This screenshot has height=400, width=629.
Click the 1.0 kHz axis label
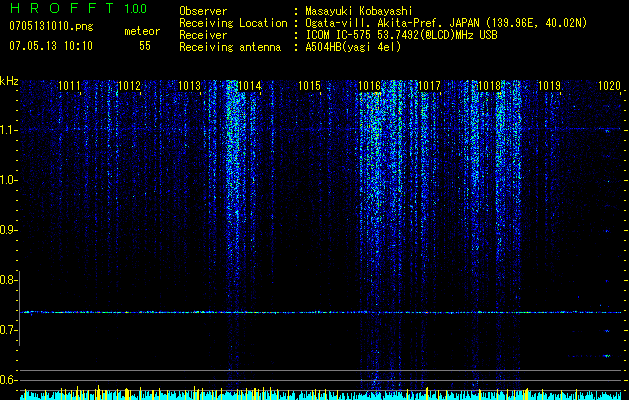click(x=8, y=180)
